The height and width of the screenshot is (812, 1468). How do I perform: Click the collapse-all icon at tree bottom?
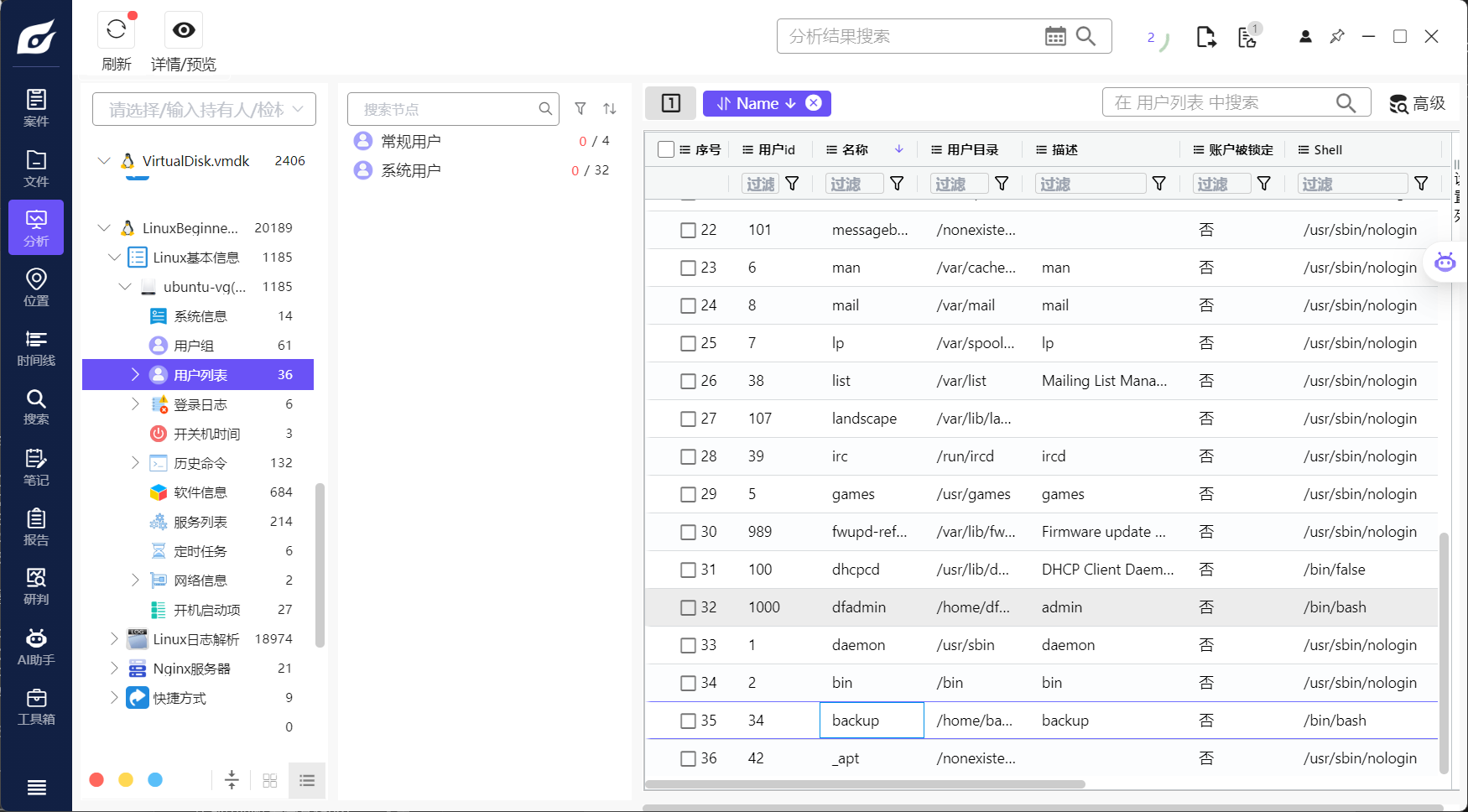(x=232, y=780)
